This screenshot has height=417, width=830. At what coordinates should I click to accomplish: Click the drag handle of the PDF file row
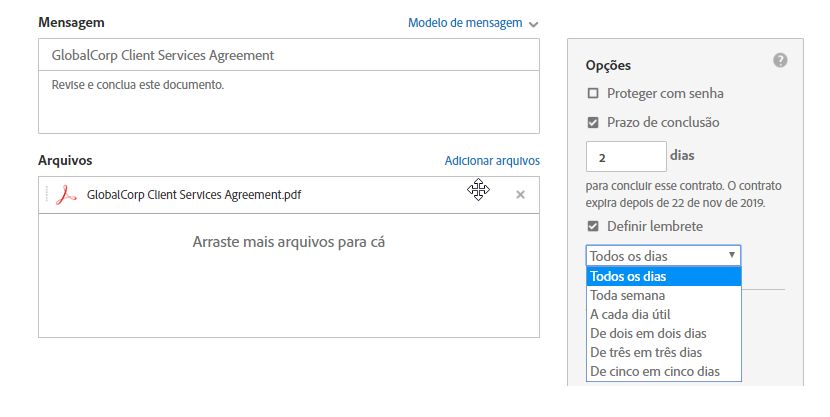pos(47,195)
